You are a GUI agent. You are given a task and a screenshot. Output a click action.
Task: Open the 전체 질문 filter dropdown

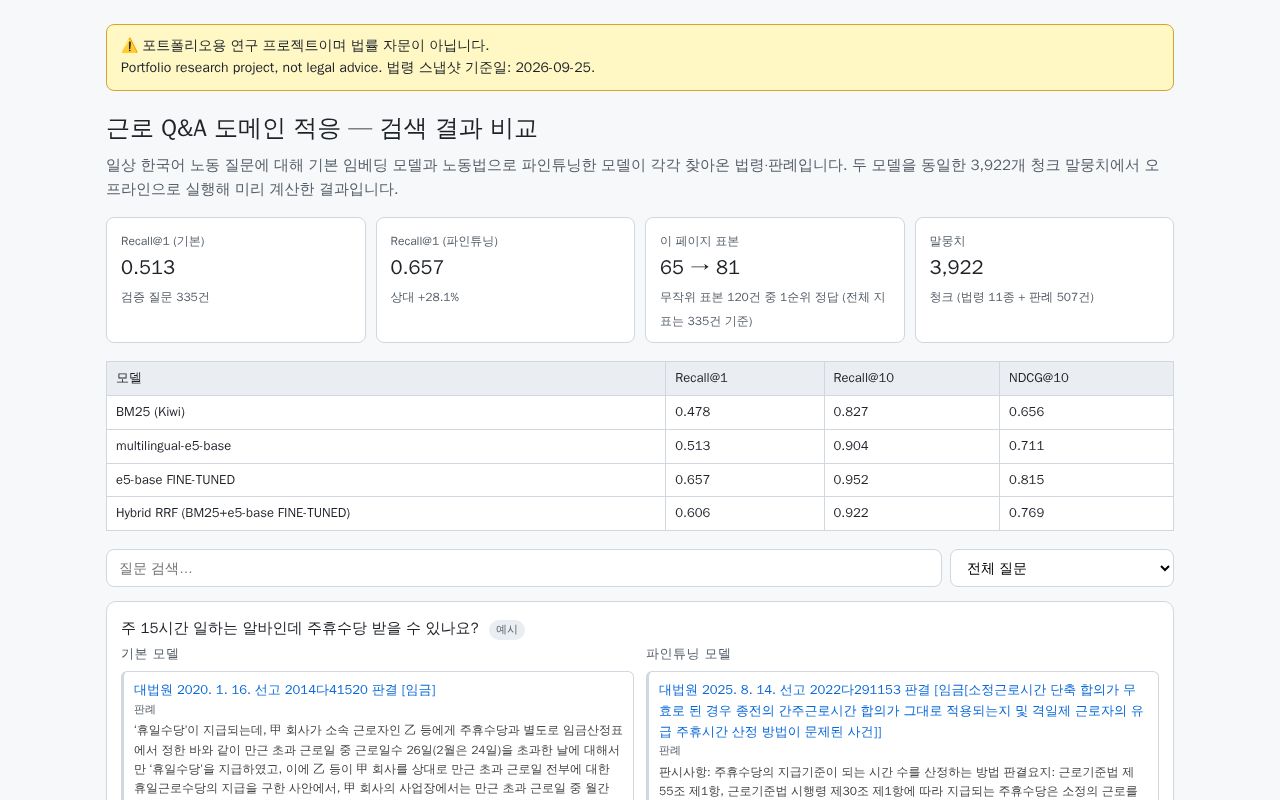click(x=1062, y=568)
